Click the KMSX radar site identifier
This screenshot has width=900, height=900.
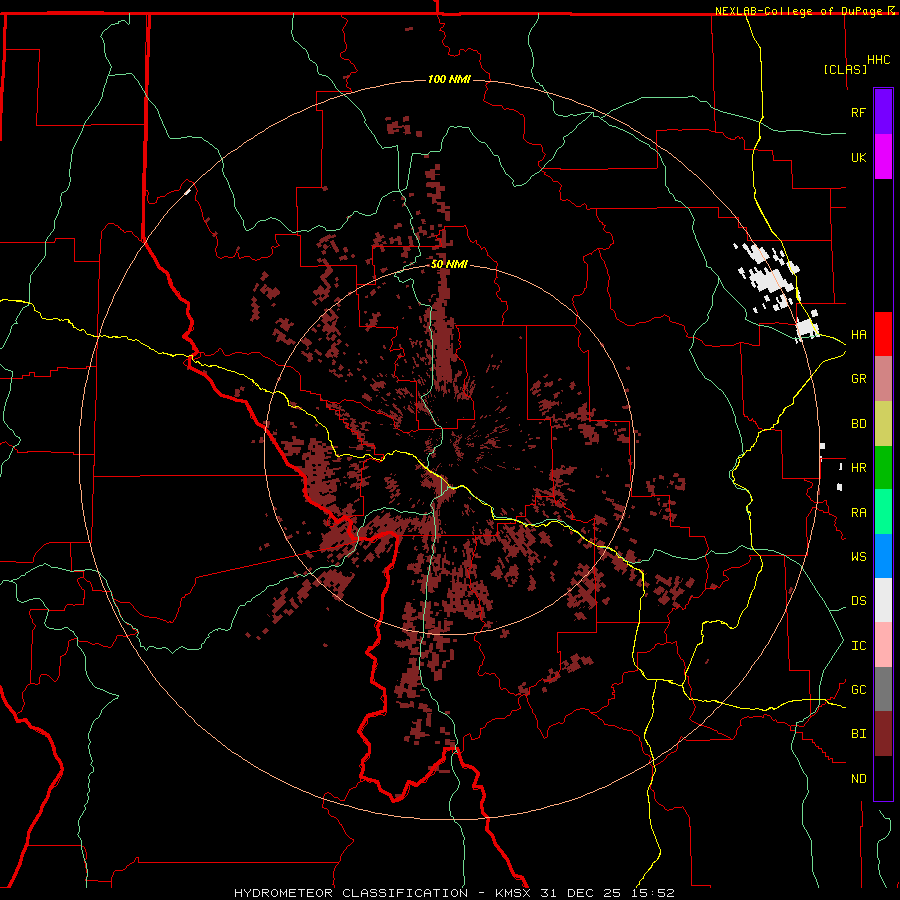[513, 893]
